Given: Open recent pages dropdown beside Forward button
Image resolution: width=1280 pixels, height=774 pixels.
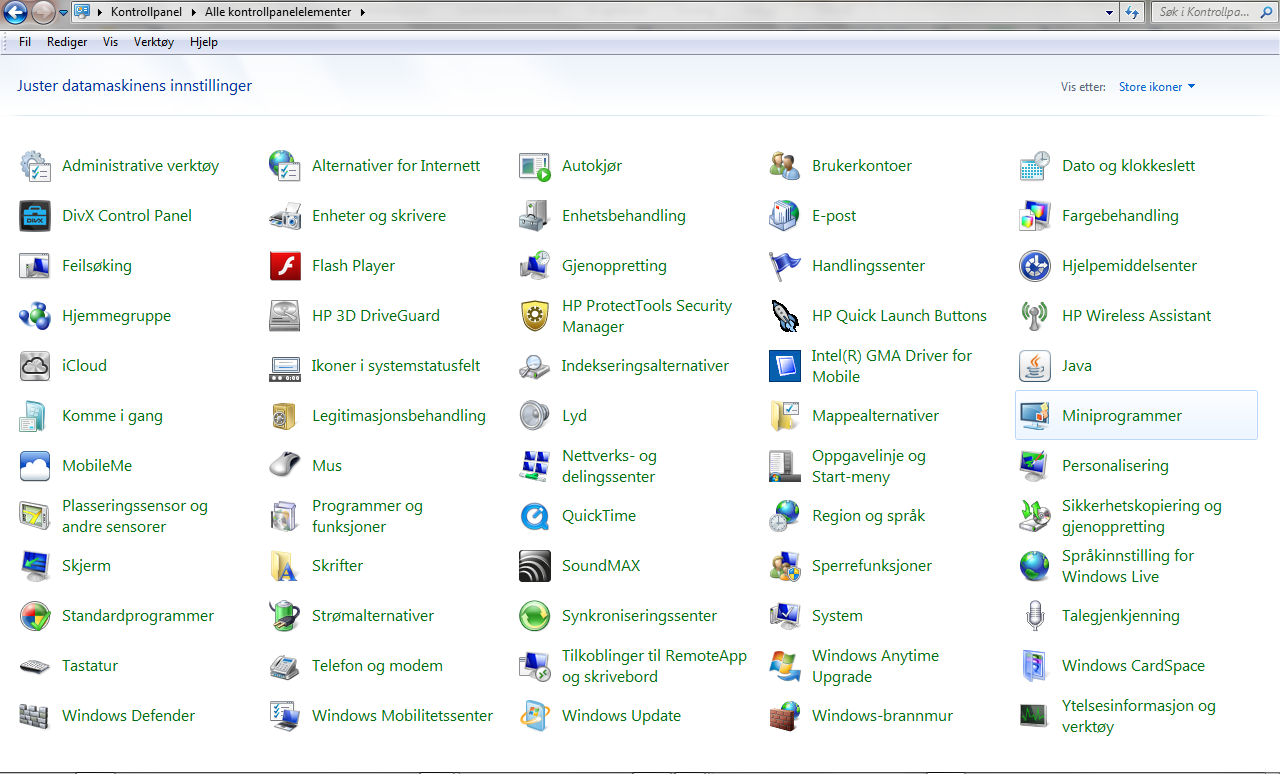Looking at the screenshot, I should click(64, 13).
